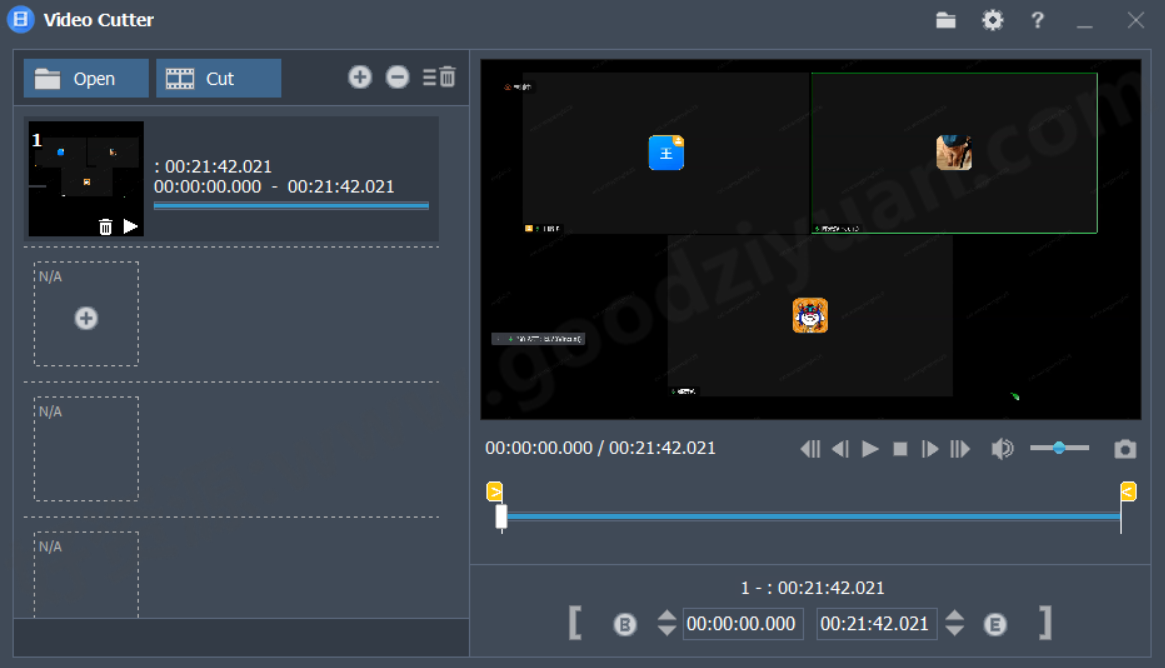Select the Cut tool in the toolbar

218,78
